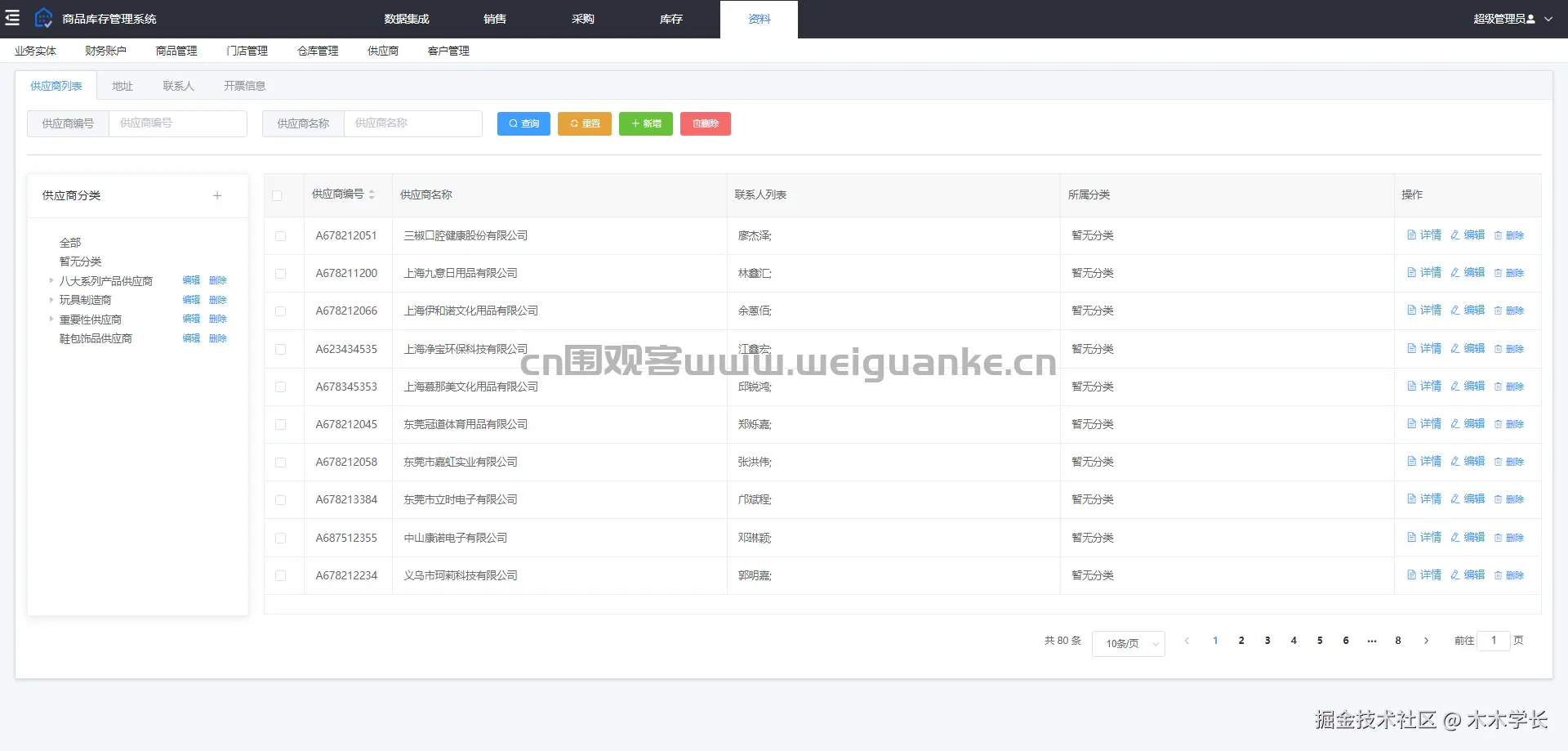The height and width of the screenshot is (751, 1568).
Task: Open 详情 for supplier A678345353
Action: click(1424, 387)
